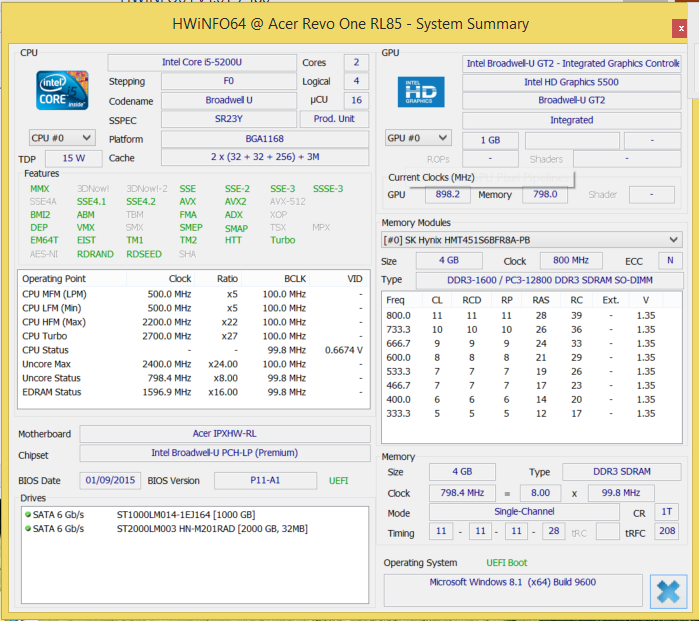
Task: Click the Intel HD Graphics logo
Action: pos(421,92)
